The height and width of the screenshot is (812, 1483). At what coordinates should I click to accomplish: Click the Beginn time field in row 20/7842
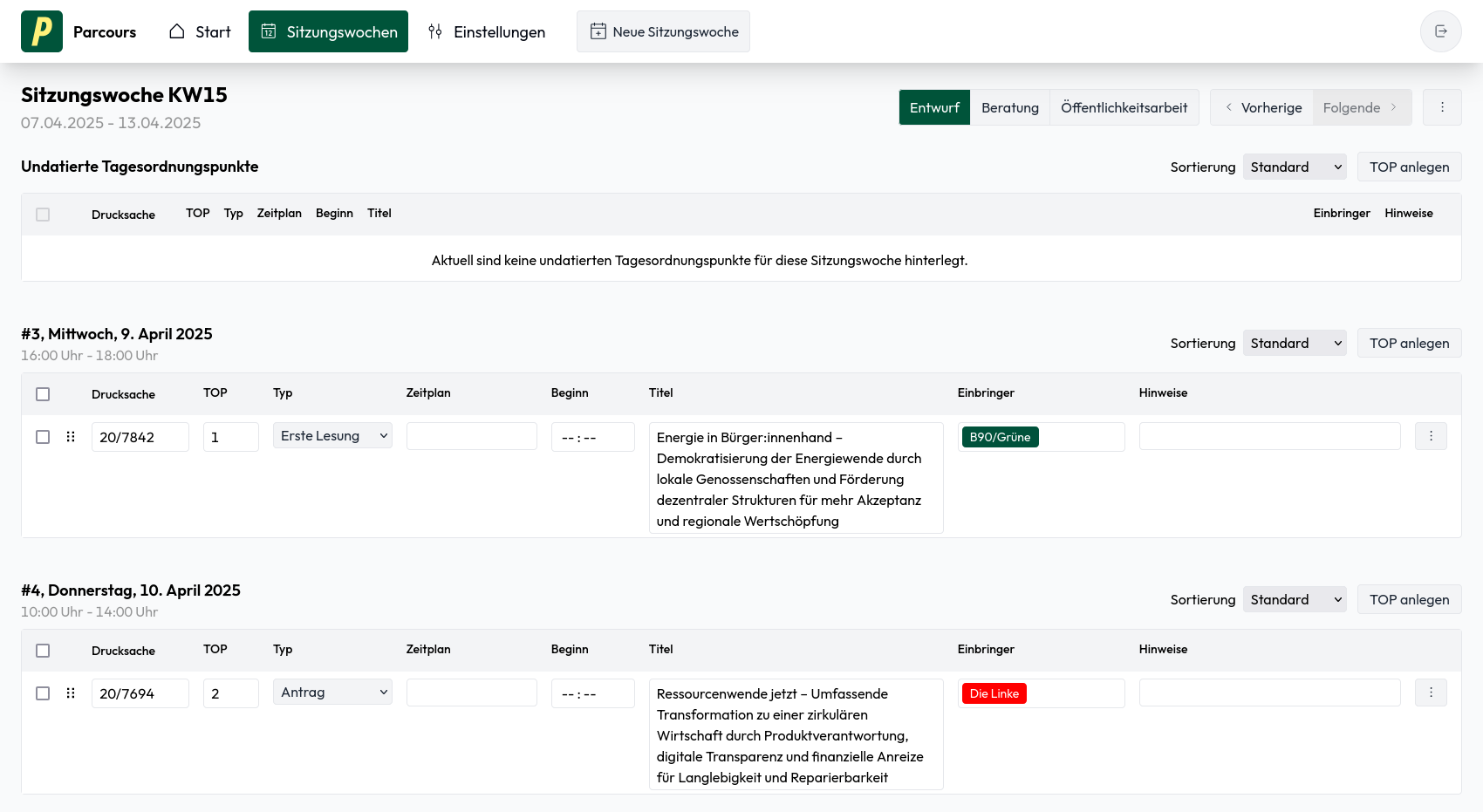point(593,437)
